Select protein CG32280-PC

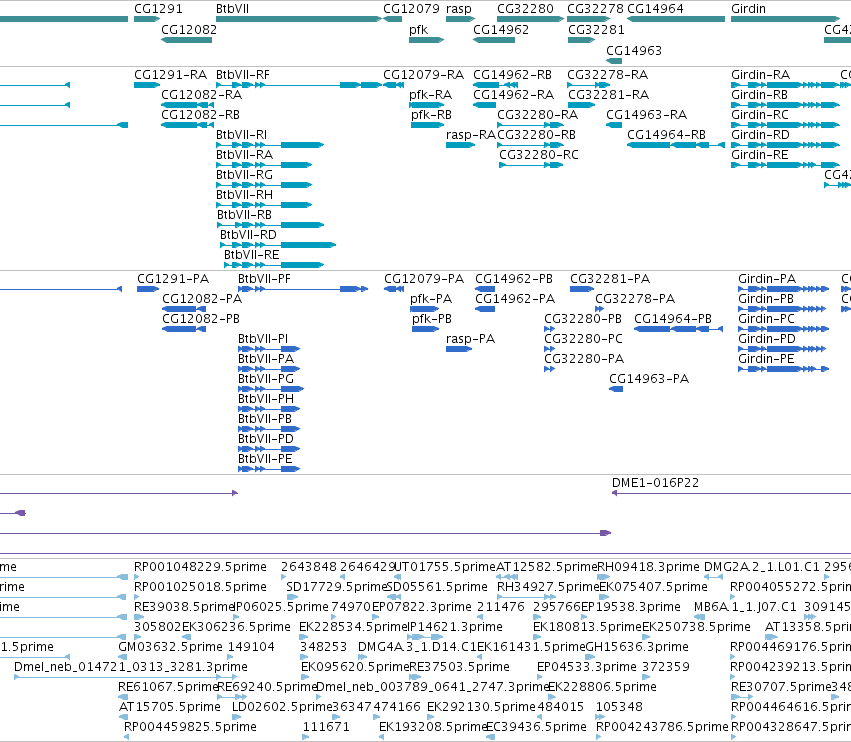(583, 339)
